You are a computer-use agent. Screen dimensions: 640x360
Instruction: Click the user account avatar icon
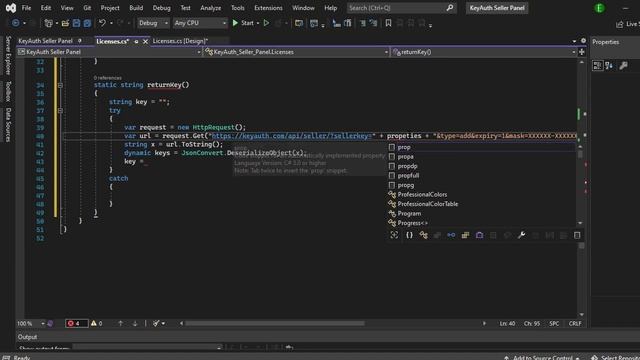pos(600,8)
